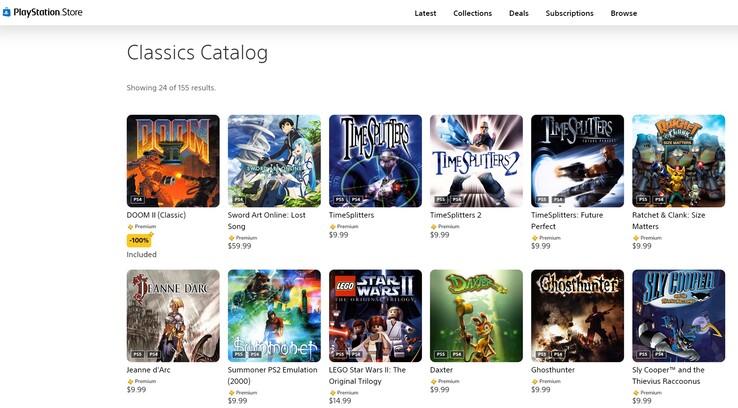Open the Subscriptions page

tap(569, 13)
